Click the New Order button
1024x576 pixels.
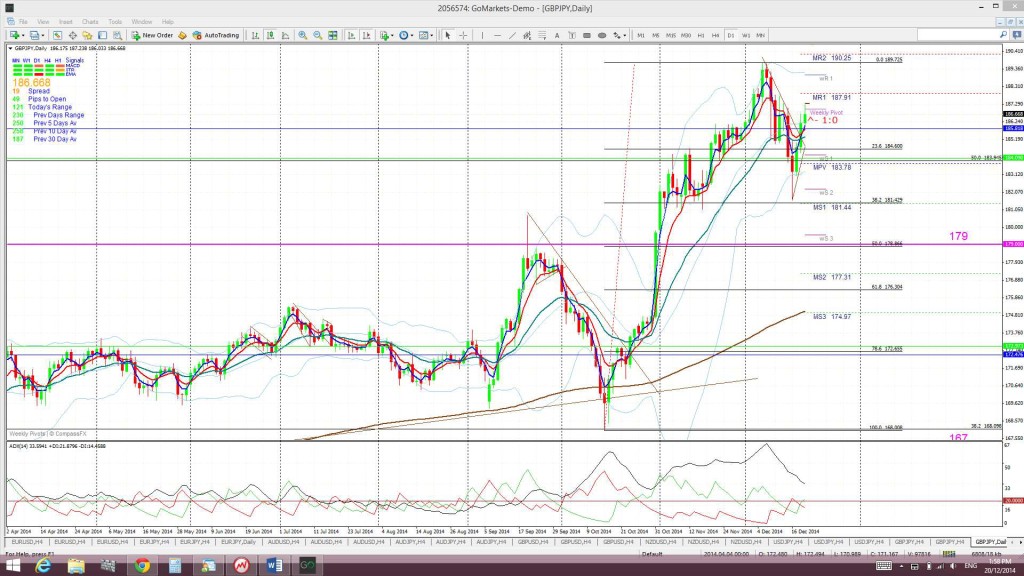point(152,35)
